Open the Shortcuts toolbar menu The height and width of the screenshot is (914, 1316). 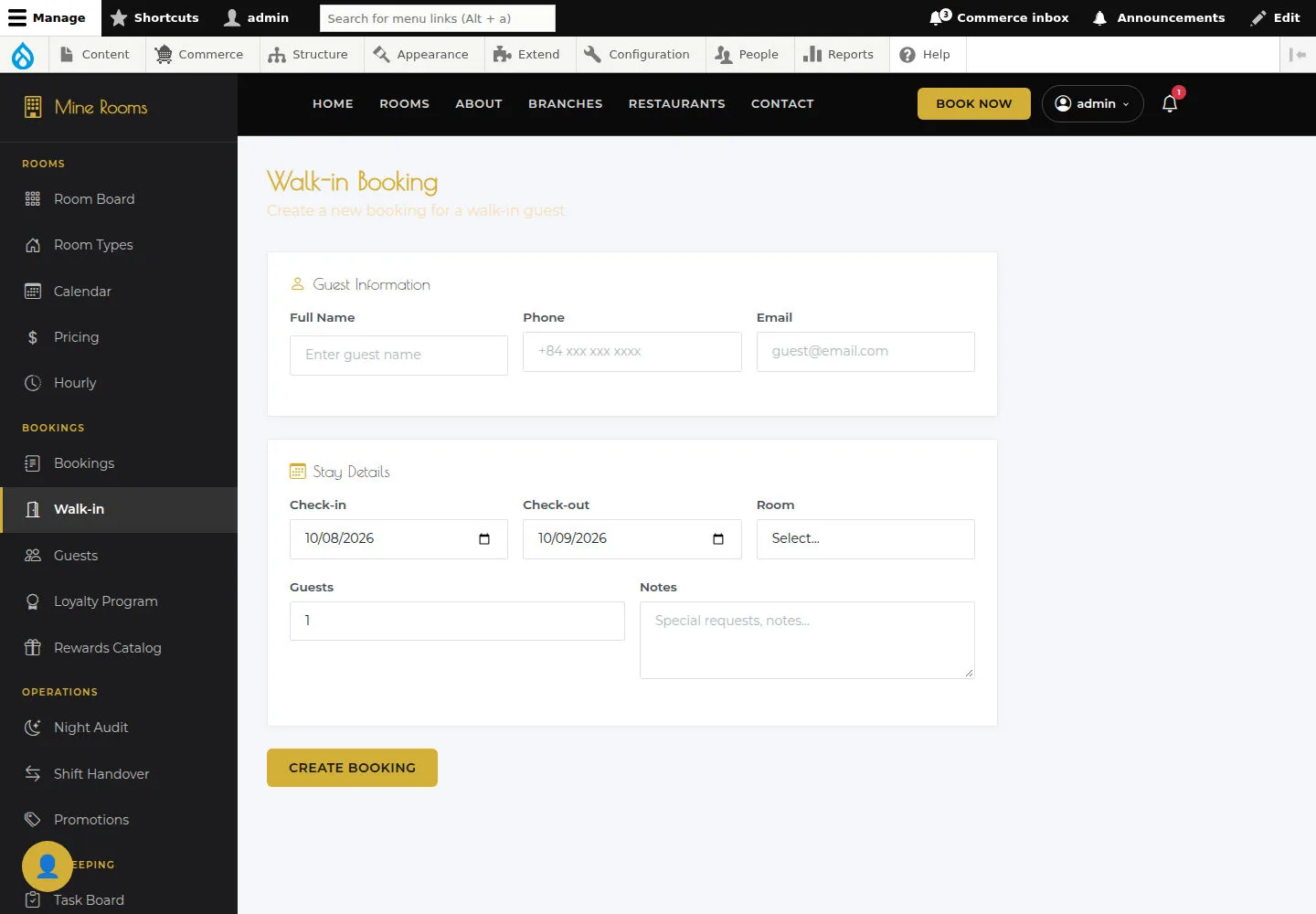pos(154,18)
